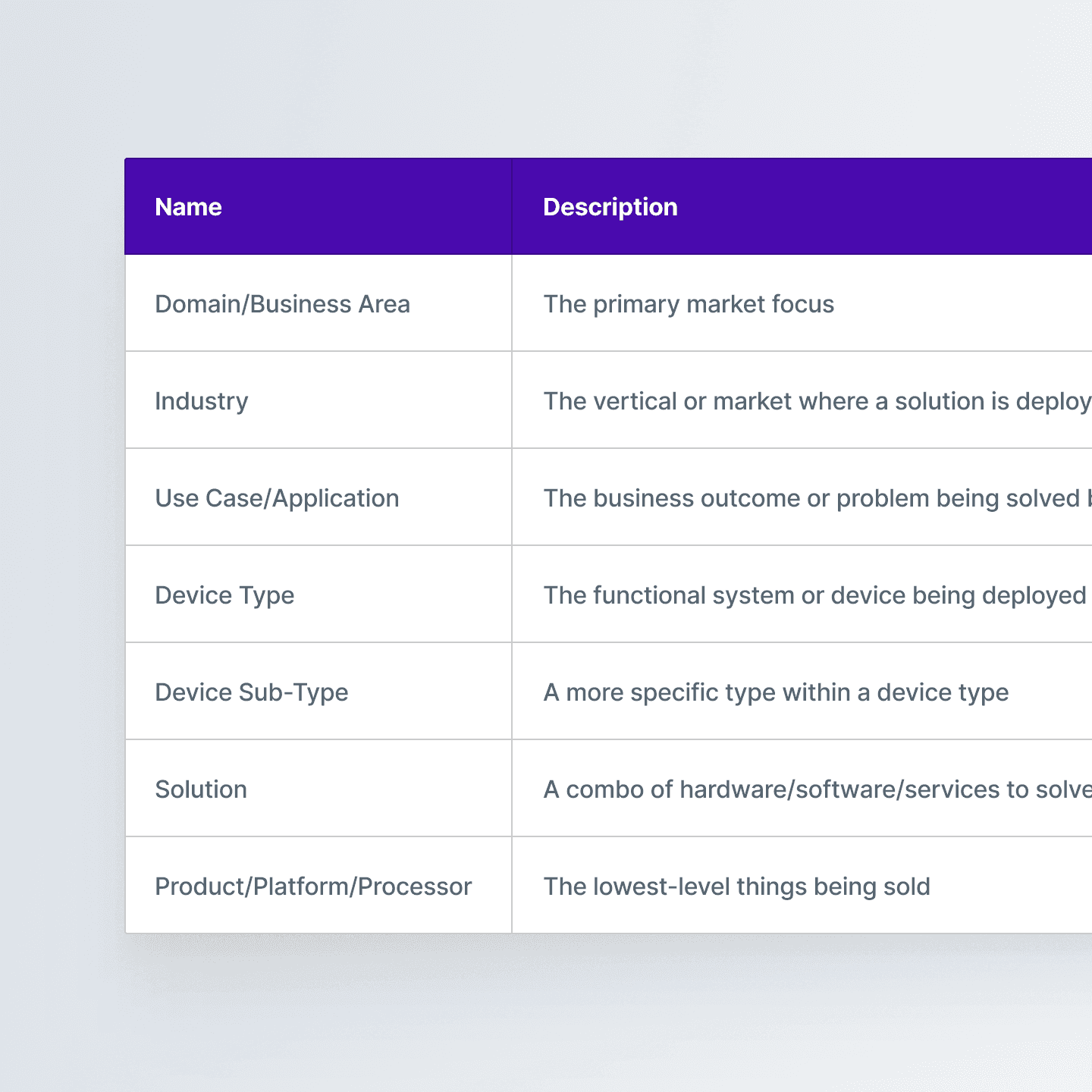Image resolution: width=1092 pixels, height=1092 pixels.
Task: Click the hardware/software/services combo description
Action: pyautogui.click(x=817, y=789)
